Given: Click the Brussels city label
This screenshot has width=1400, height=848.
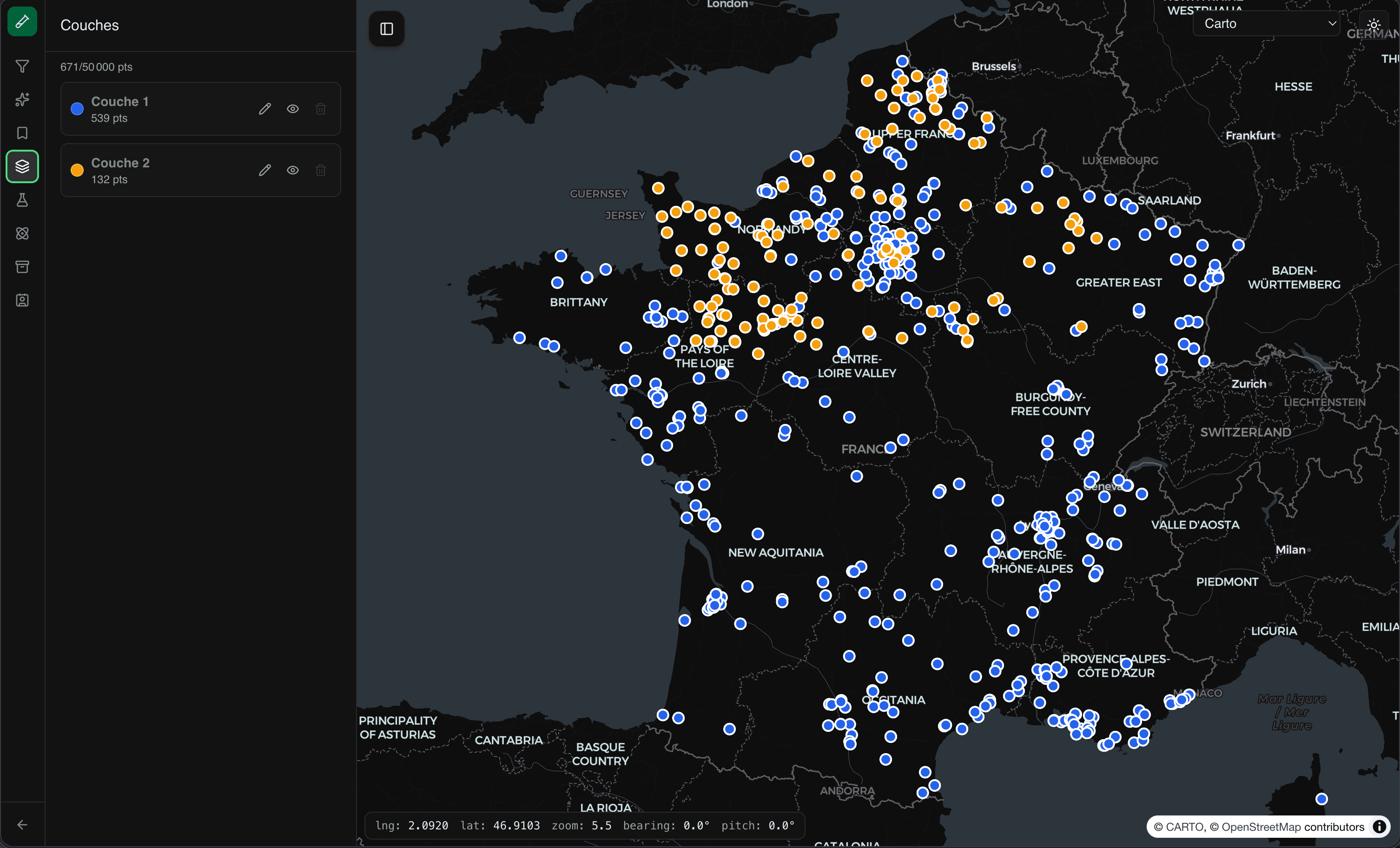Looking at the screenshot, I should [994, 66].
